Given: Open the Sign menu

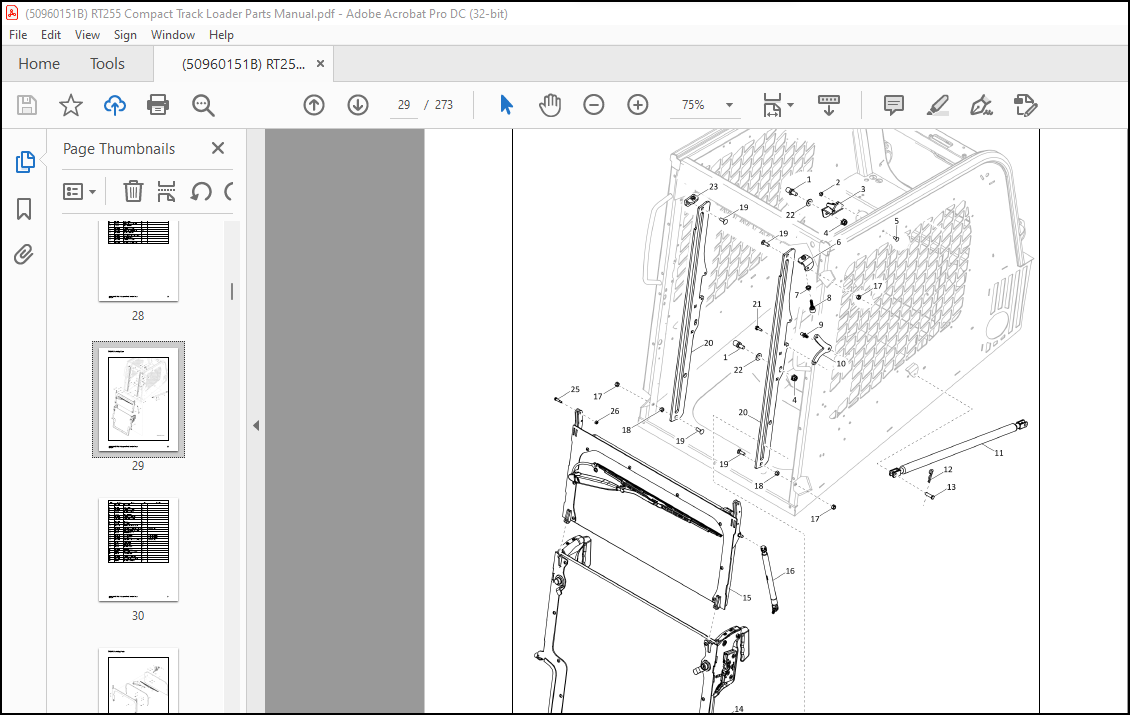Looking at the screenshot, I should pyautogui.click(x=125, y=35).
